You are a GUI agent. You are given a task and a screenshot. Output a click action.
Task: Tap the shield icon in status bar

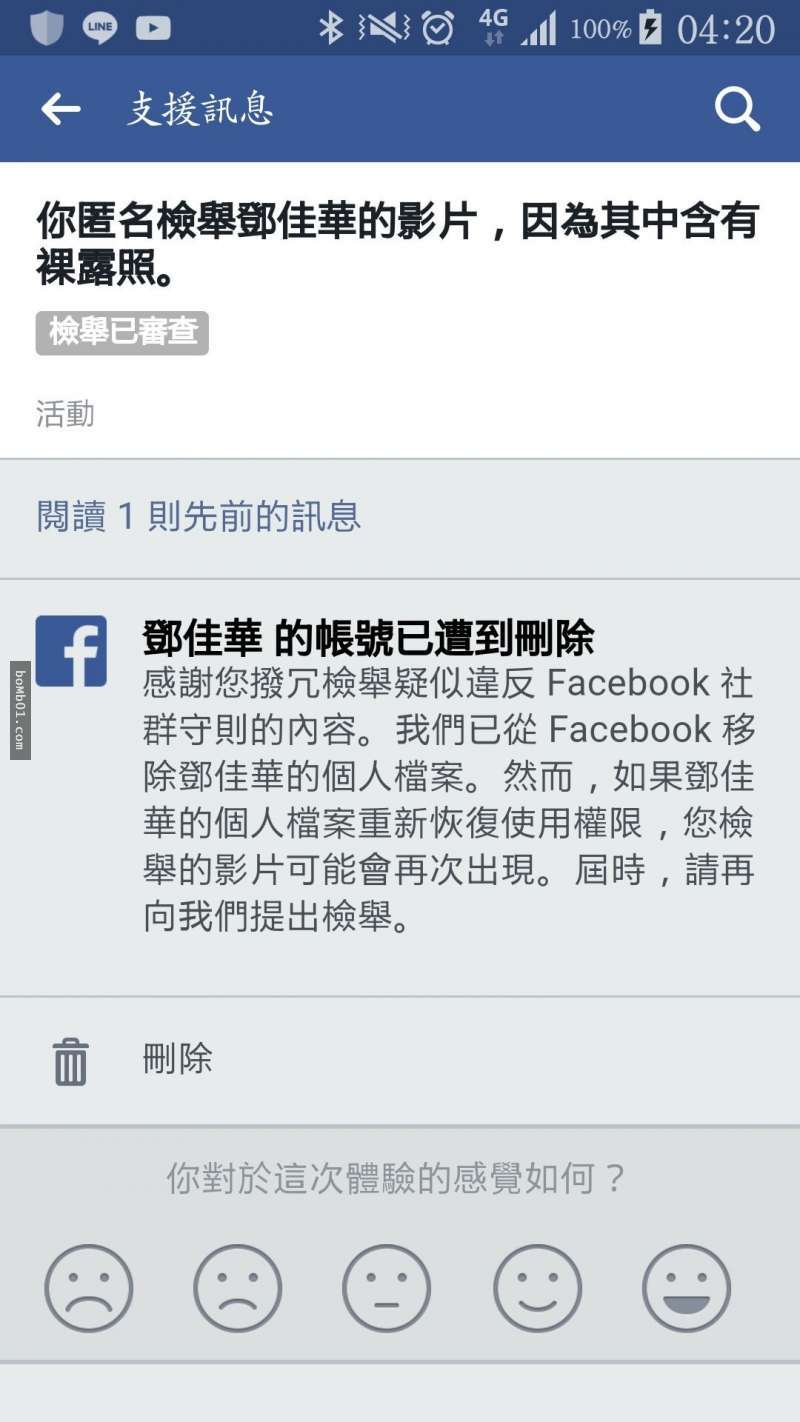(47, 28)
